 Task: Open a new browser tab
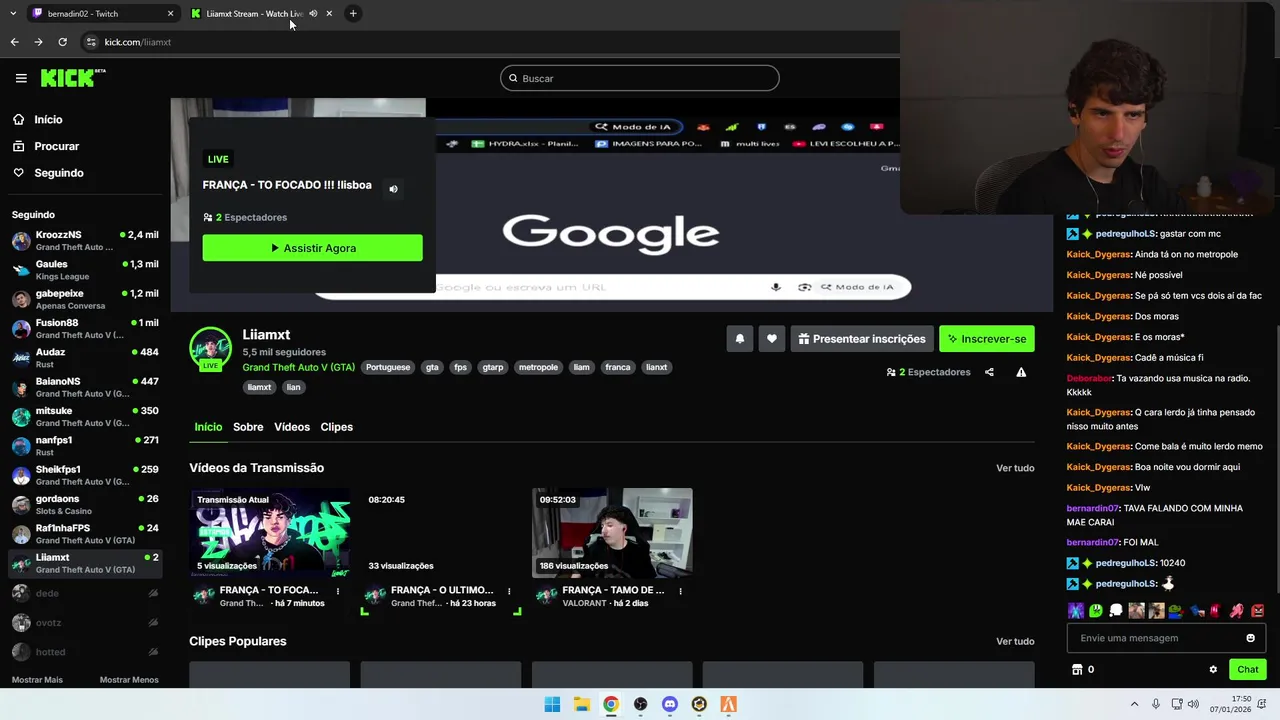pos(353,13)
